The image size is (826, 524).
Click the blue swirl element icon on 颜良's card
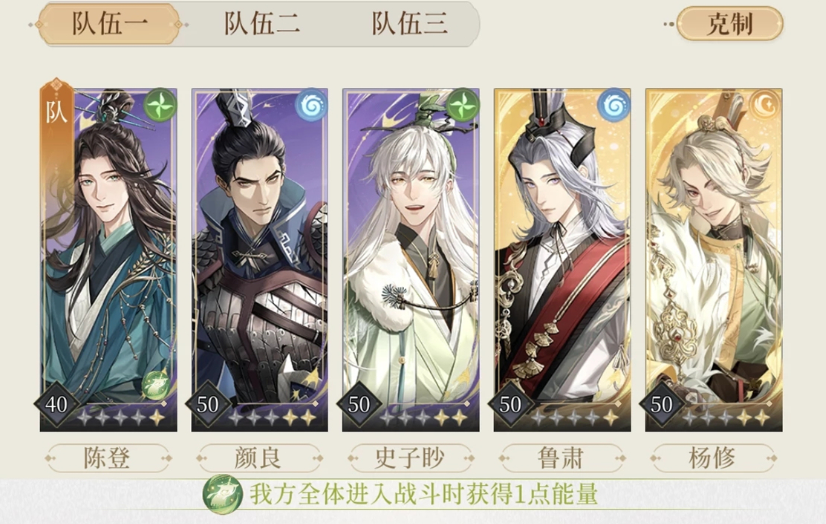311,105
